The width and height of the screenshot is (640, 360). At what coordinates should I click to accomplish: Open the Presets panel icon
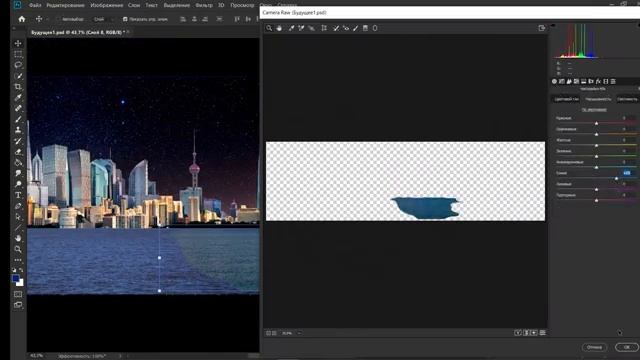613,81
